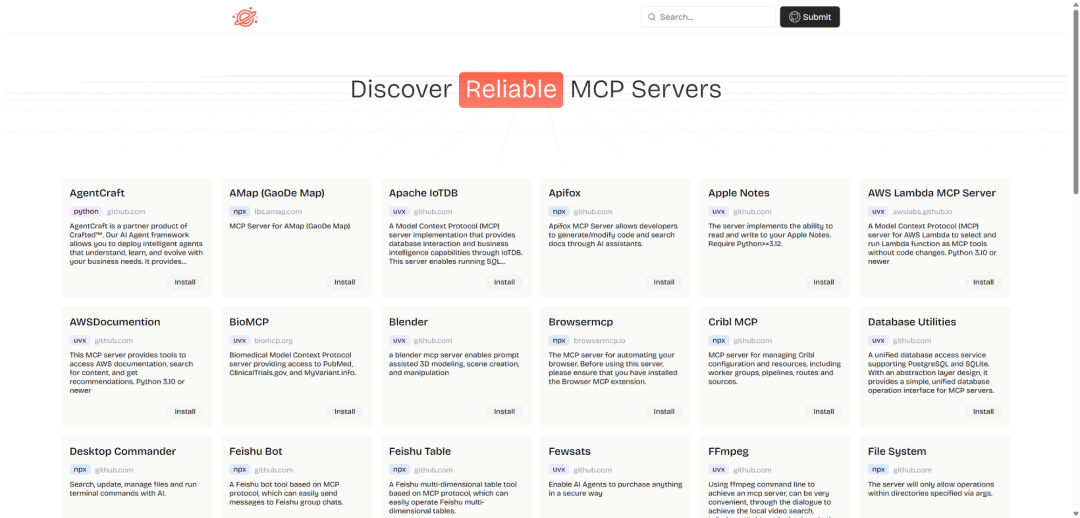The image size is (1080, 518).
Task: Open the Apifox card title
Action: pos(565,193)
